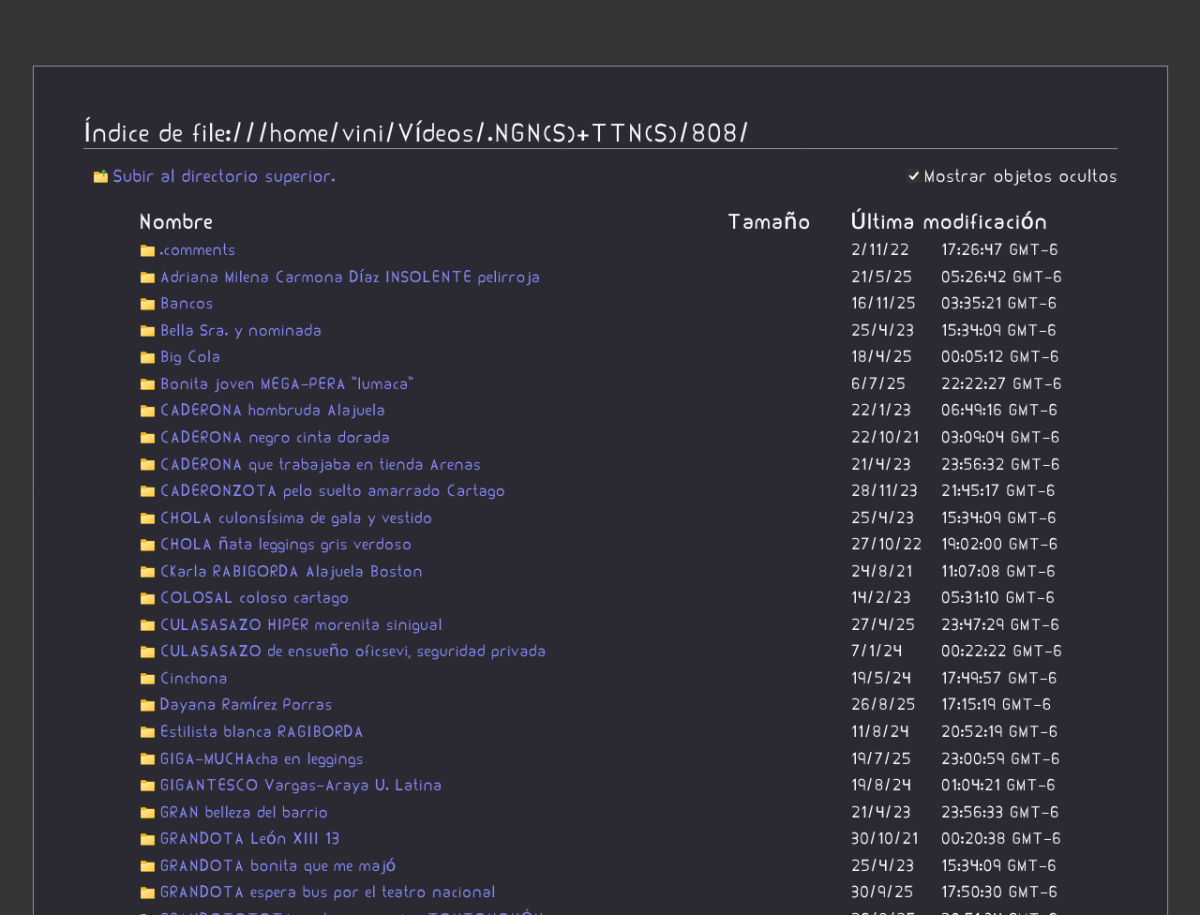The width and height of the screenshot is (1200, 915).
Task: Click the folder icon beside COLOSAL coloso cartago
Action: [x=147, y=597]
